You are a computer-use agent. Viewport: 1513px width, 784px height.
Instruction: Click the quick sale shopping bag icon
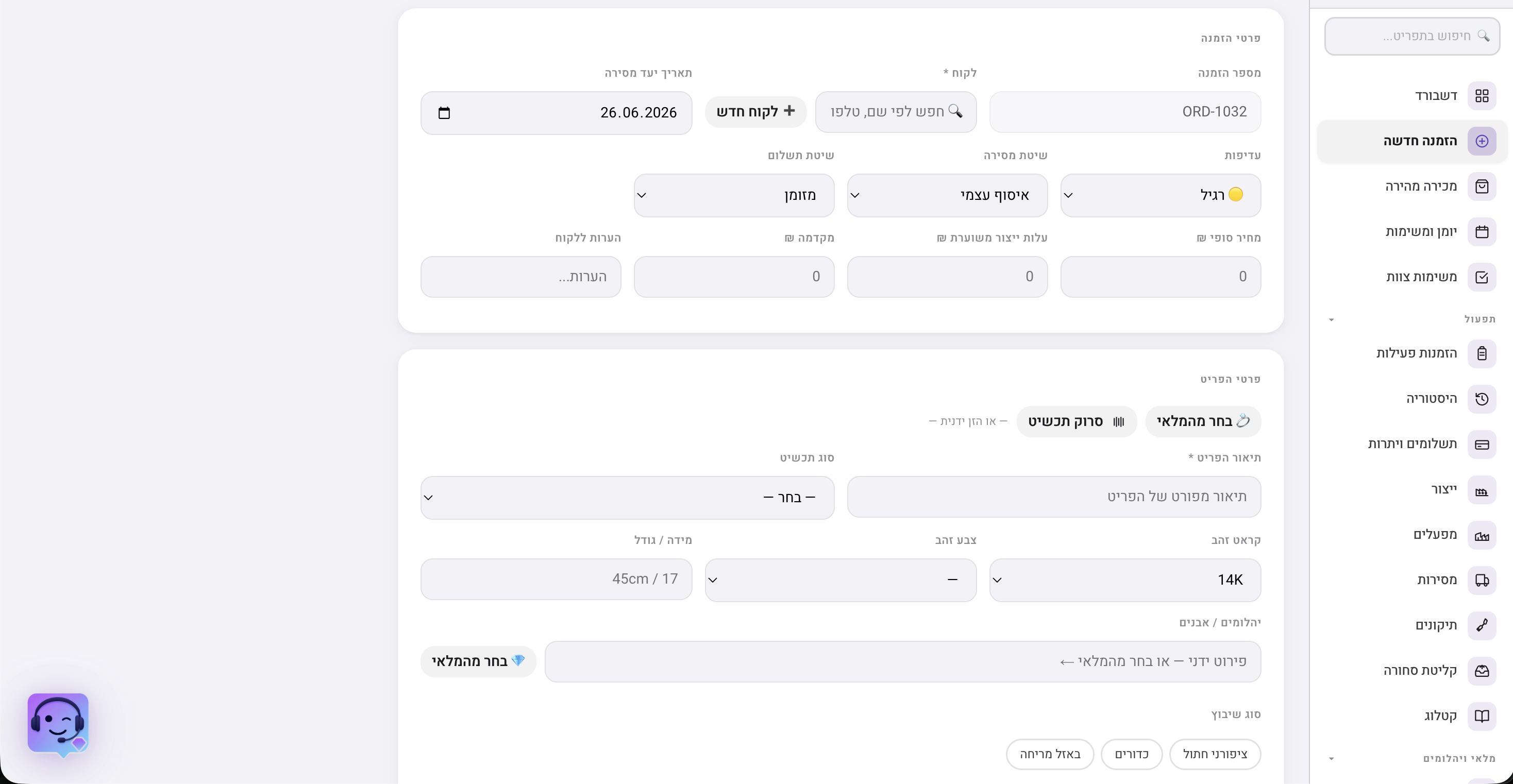(1481, 187)
